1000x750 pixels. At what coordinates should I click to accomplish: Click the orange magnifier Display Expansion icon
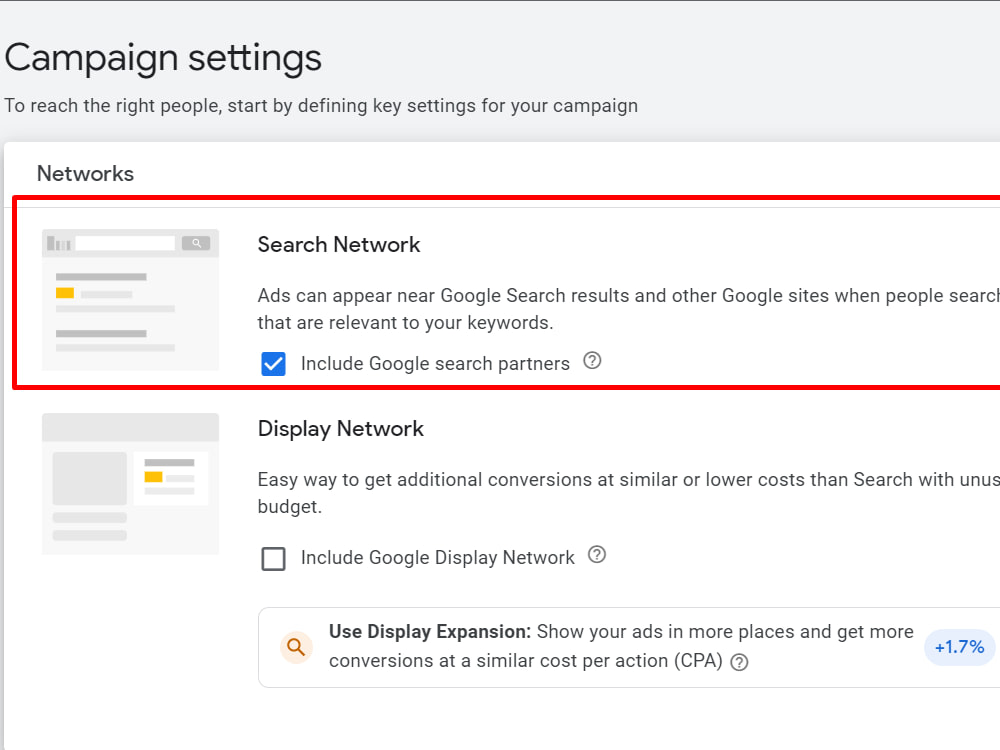tap(296, 647)
